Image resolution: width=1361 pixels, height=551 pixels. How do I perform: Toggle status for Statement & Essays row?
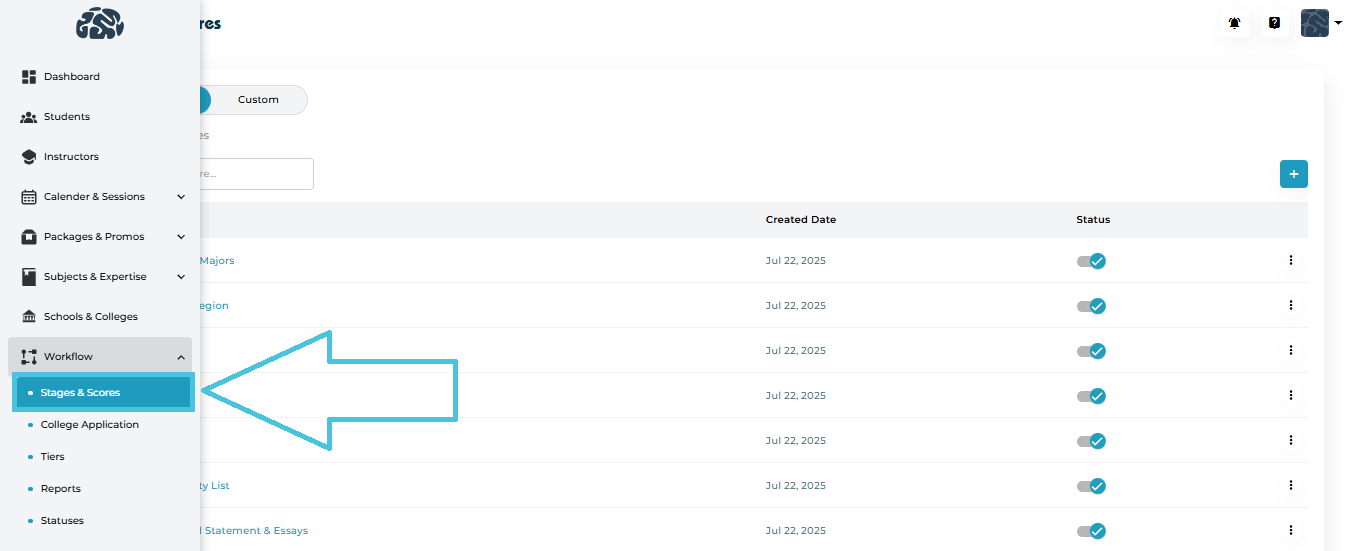(x=1091, y=531)
